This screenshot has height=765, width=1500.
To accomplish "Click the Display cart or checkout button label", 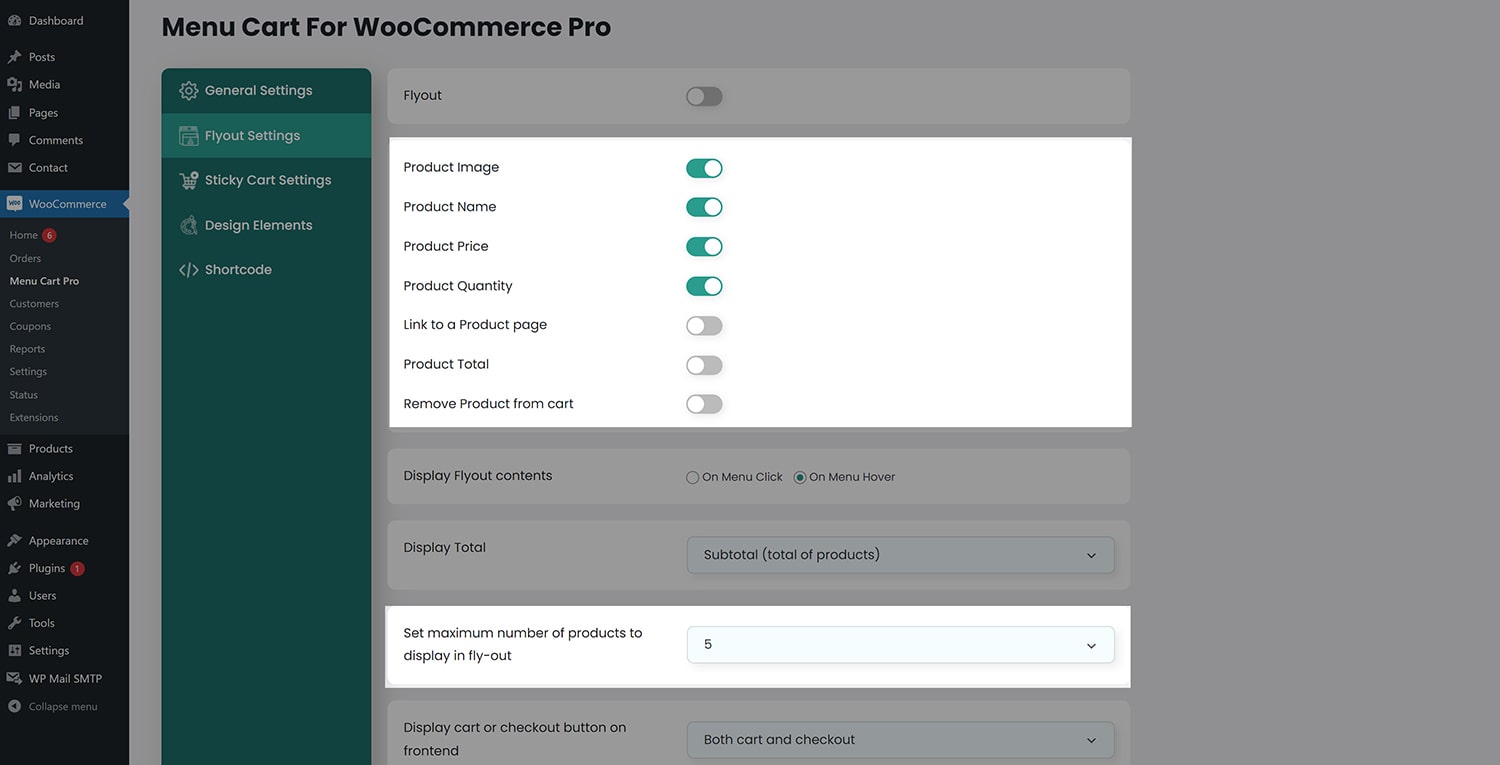I will click(515, 739).
